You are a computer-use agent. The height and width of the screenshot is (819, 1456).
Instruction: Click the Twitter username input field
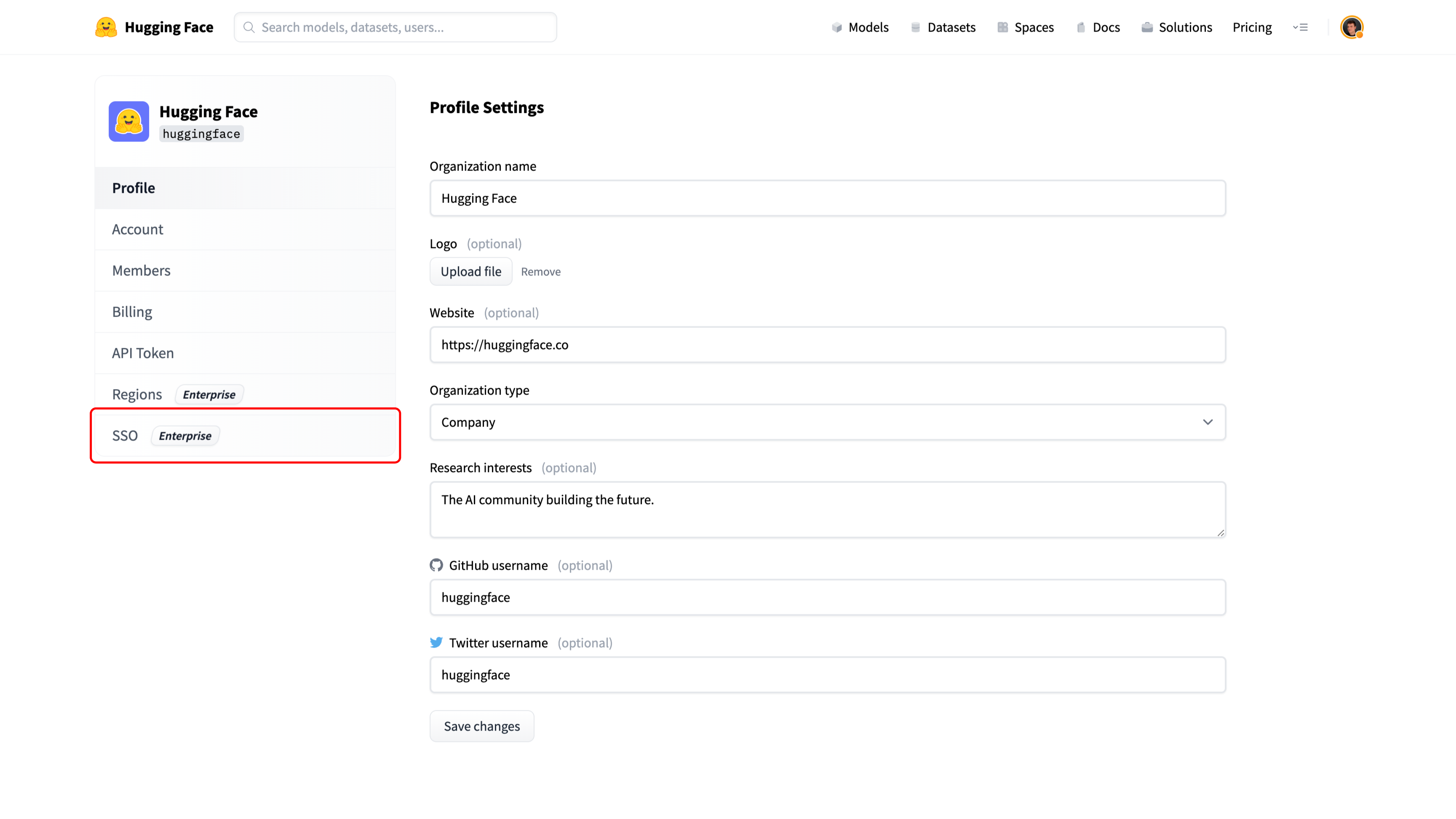(x=827, y=674)
